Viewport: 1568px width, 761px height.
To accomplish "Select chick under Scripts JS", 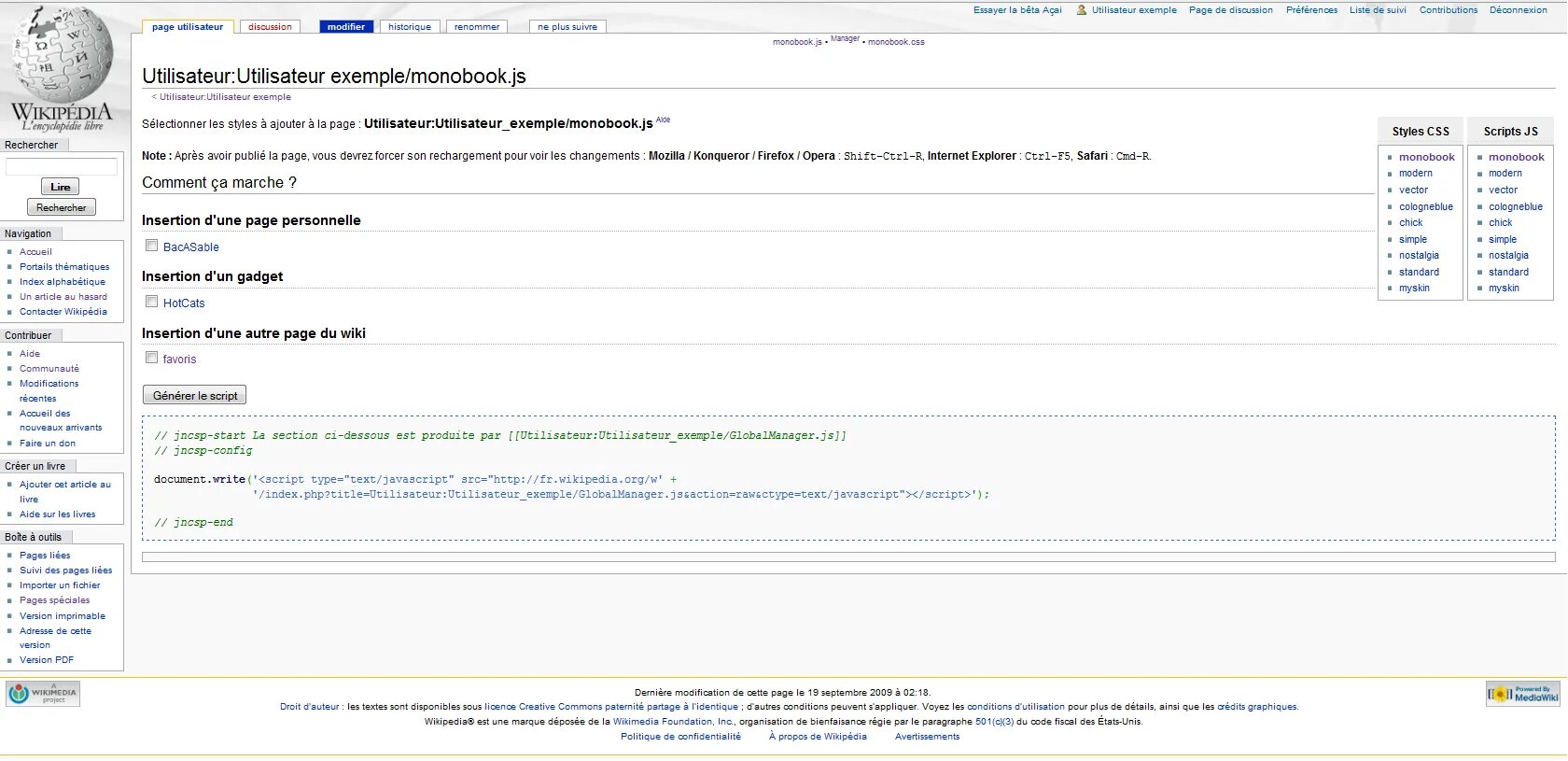I will coord(1500,222).
